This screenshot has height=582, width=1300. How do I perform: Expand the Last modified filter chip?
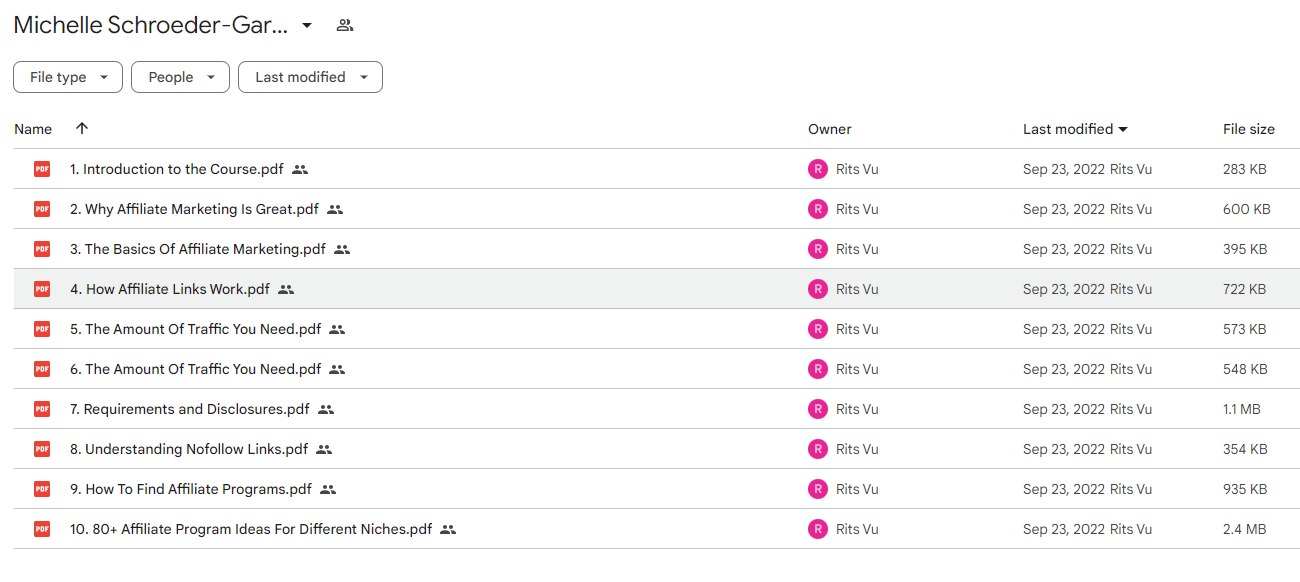point(310,77)
